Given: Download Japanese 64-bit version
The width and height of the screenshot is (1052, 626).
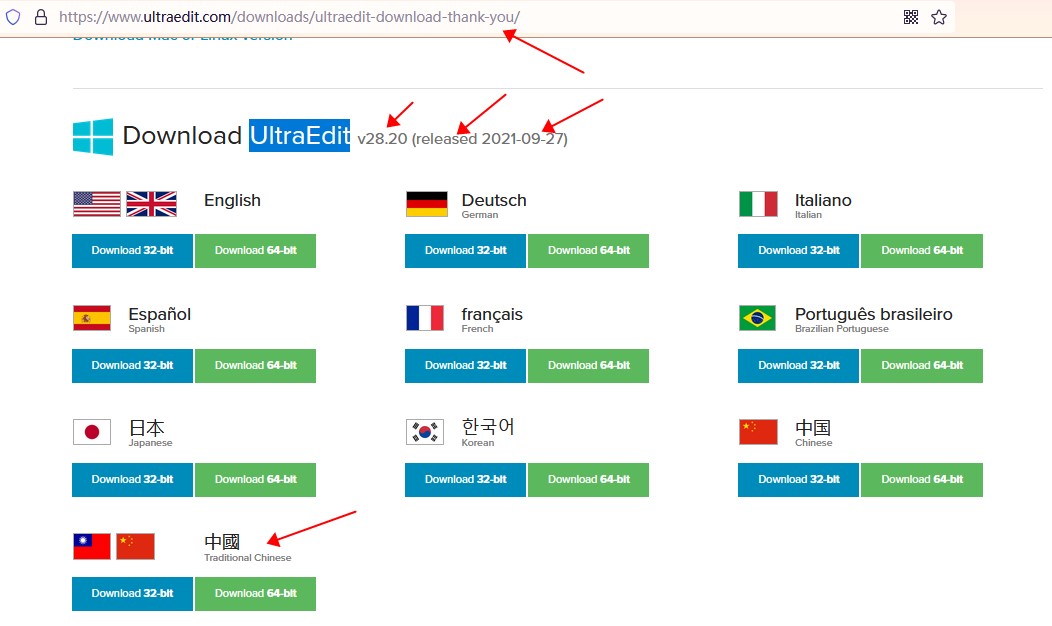Looking at the screenshot, I should pos(256,480).
